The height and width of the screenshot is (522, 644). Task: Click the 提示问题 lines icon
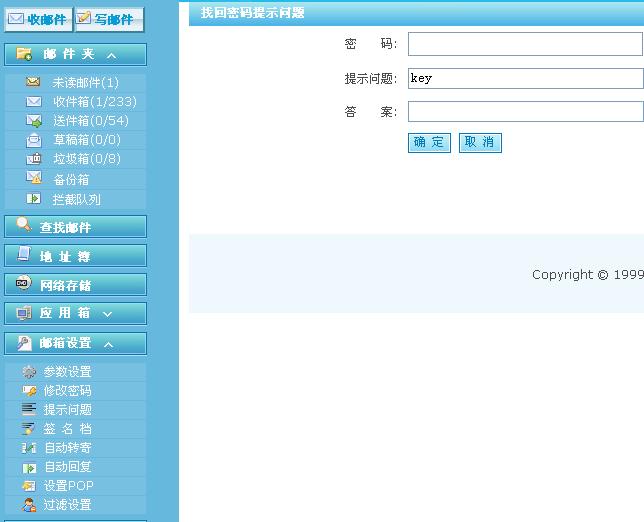29,409
